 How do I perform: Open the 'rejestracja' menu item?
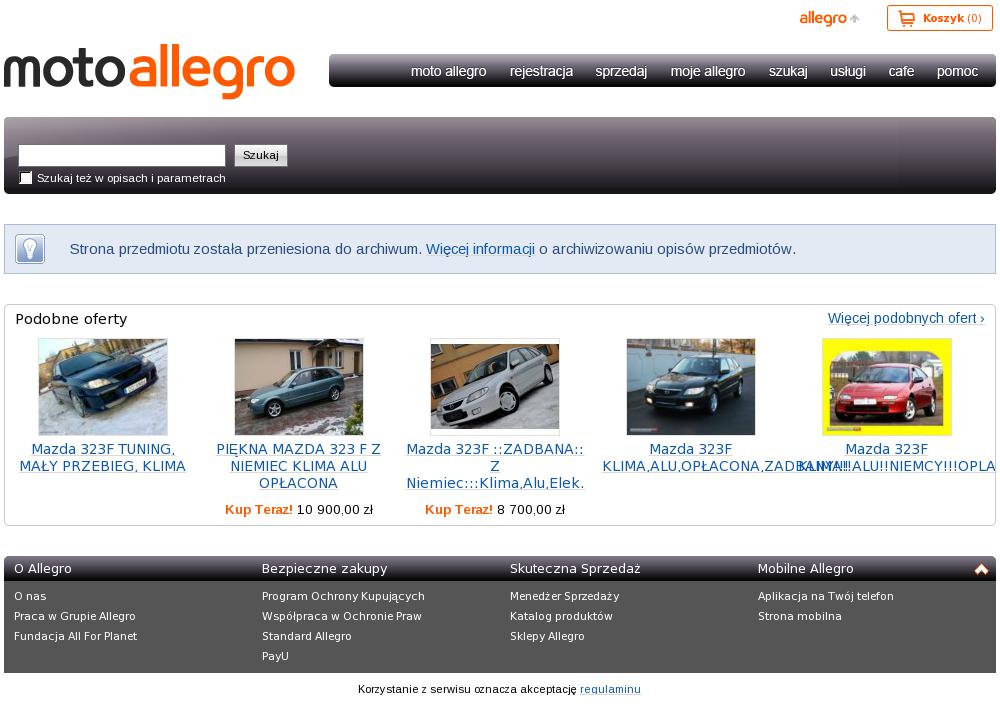point(541,71)
